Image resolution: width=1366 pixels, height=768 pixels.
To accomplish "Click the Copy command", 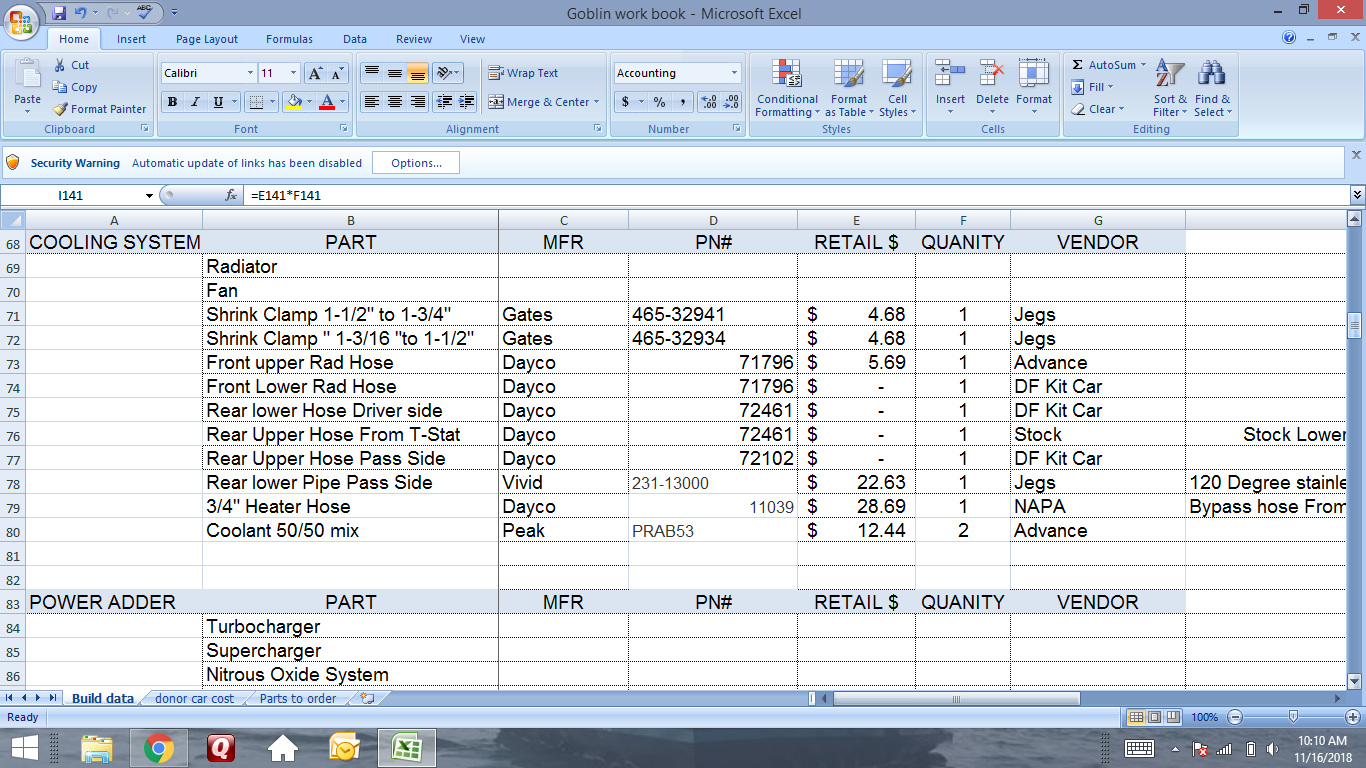I will (x=75, y=87).
